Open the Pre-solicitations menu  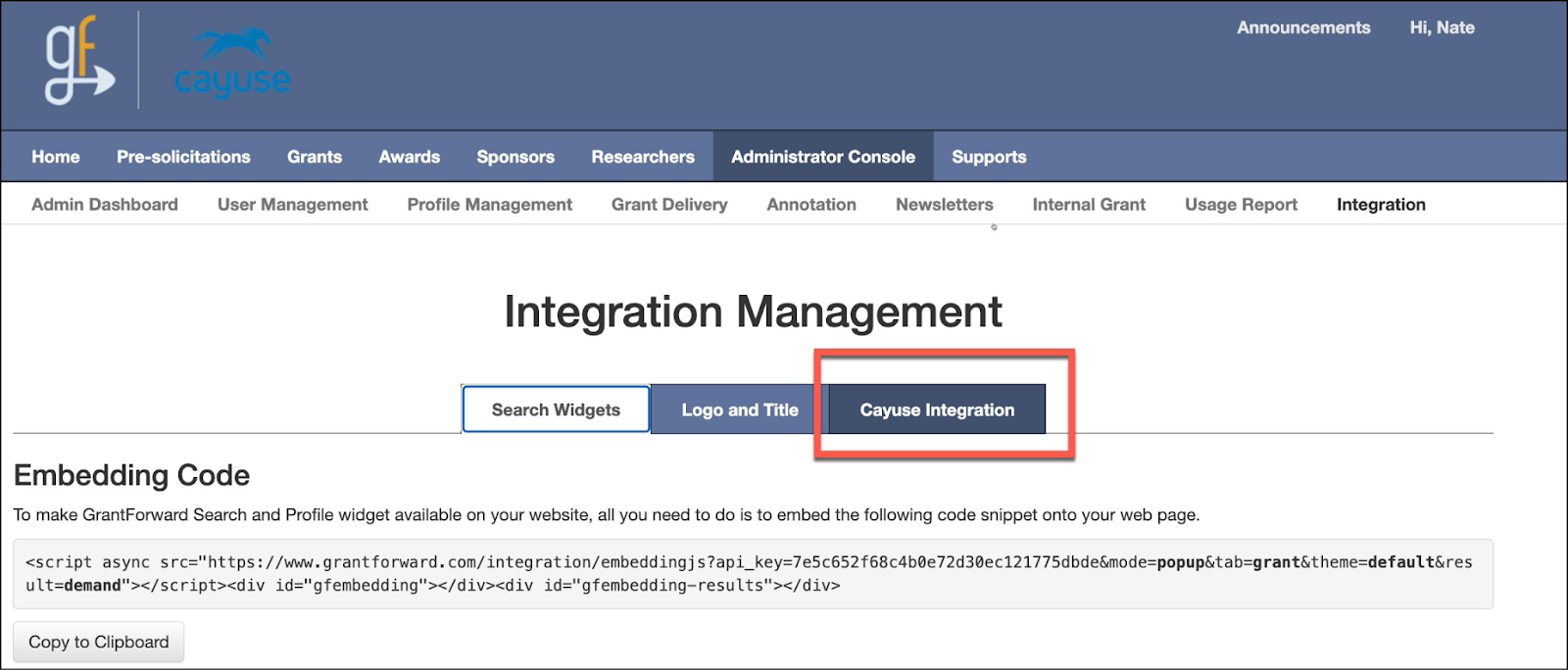183,157
